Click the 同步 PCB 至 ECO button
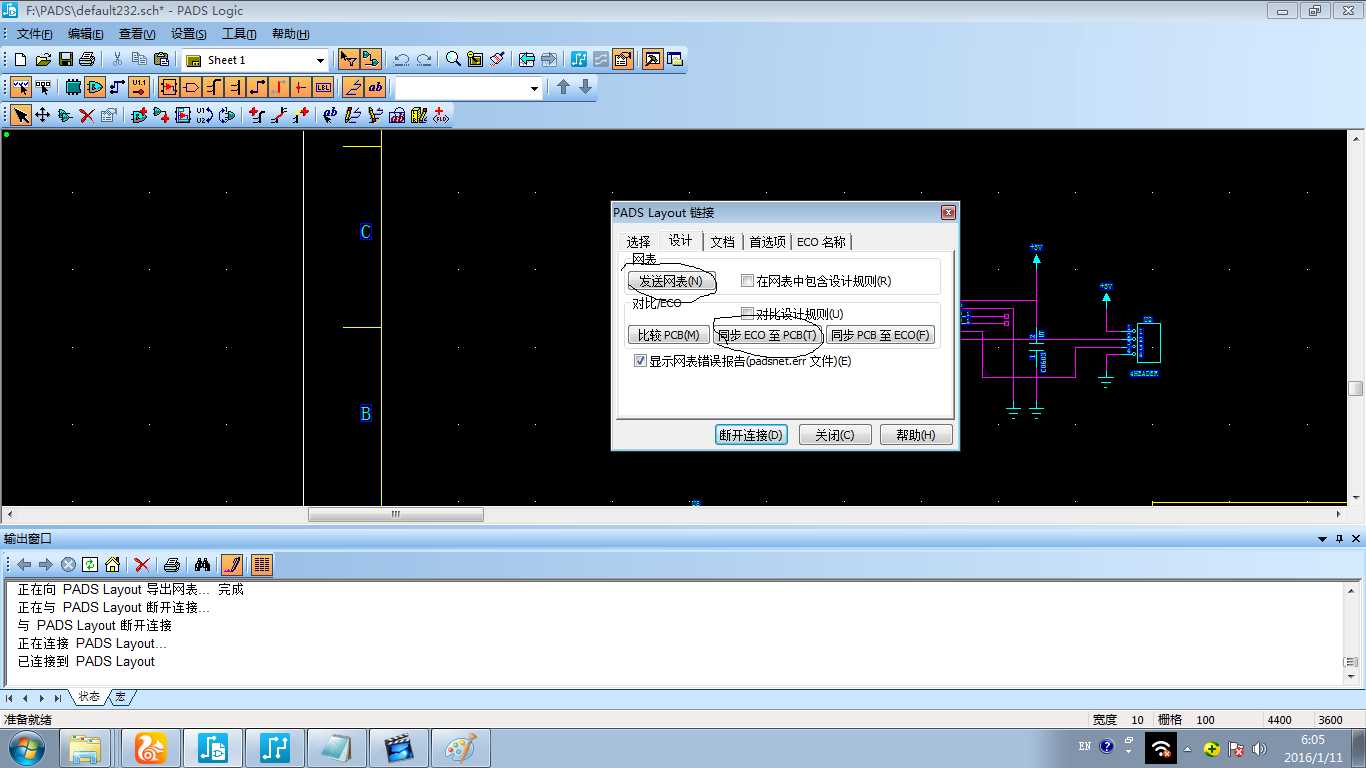This screenshot has width=1366, height=768. pyautogui.click(x=880, y=335)
